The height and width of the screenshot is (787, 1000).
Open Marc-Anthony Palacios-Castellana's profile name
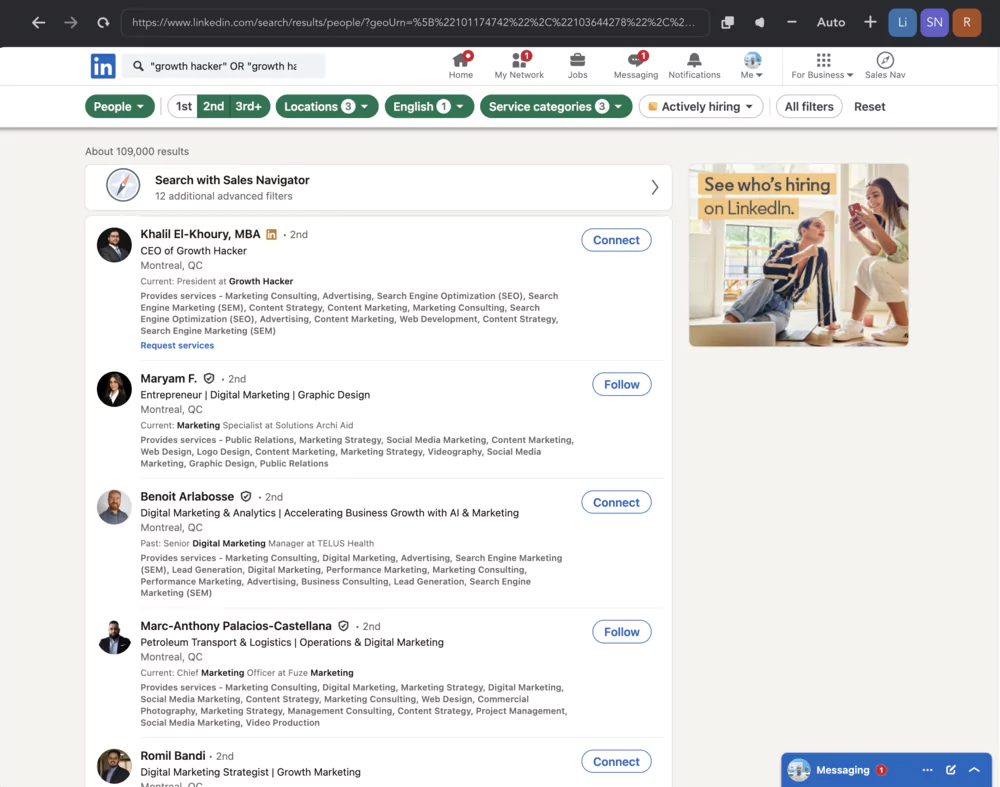tap(236, 626)
